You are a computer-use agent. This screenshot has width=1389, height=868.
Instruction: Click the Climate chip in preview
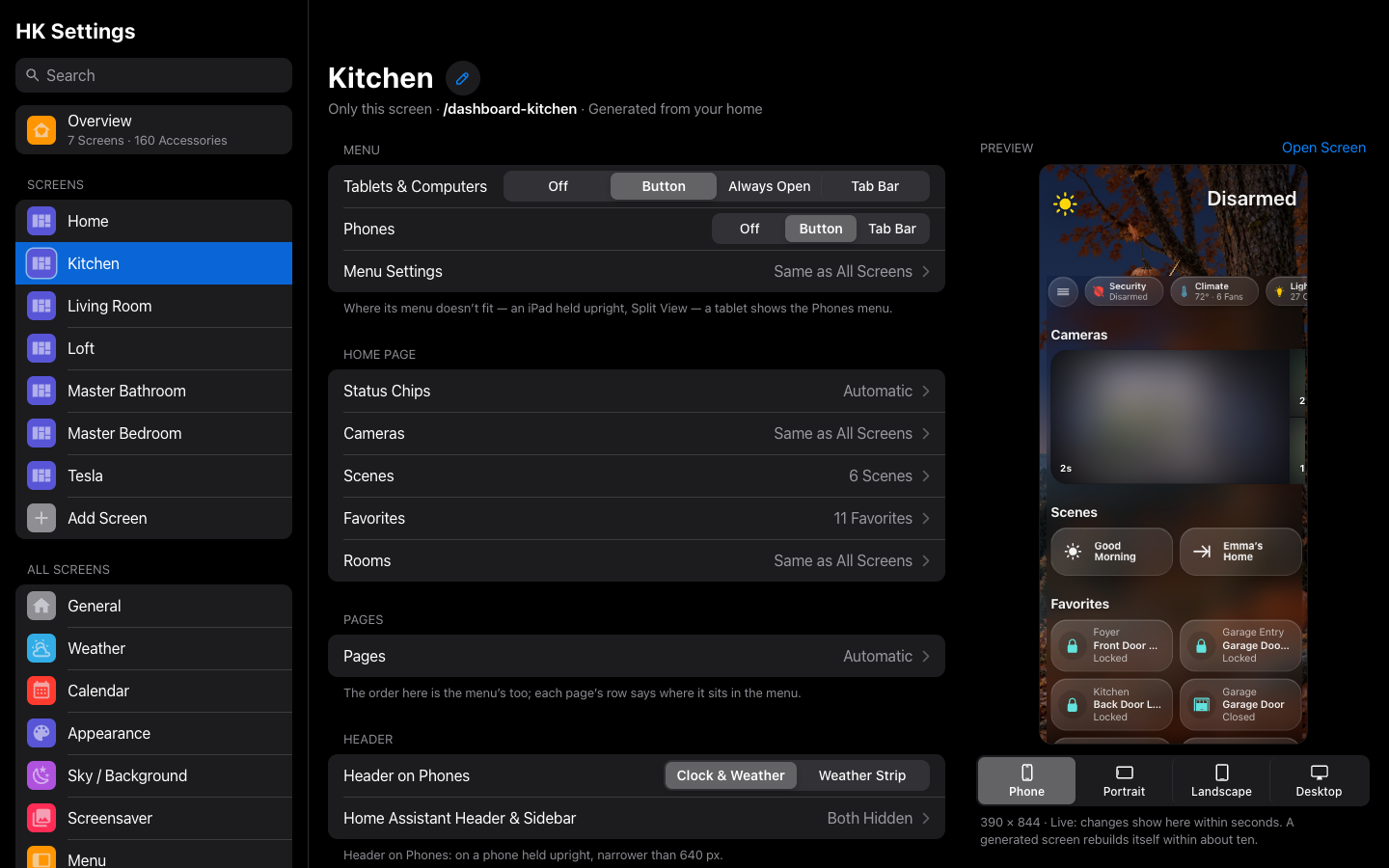(1214, 291)
